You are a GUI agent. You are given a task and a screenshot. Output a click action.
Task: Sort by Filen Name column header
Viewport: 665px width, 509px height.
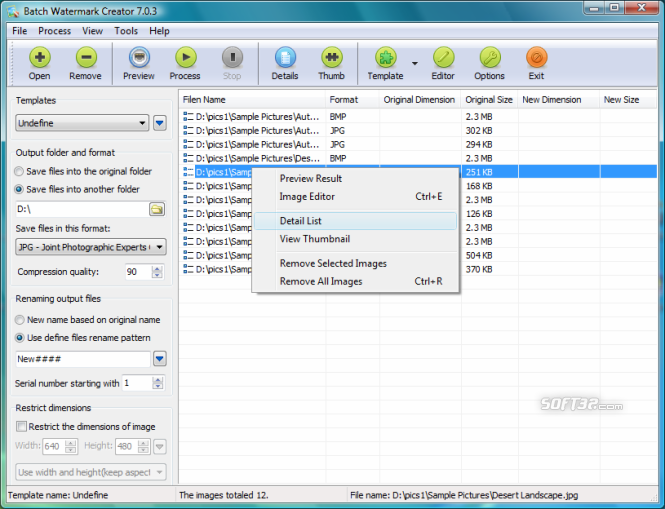[252, 100]
